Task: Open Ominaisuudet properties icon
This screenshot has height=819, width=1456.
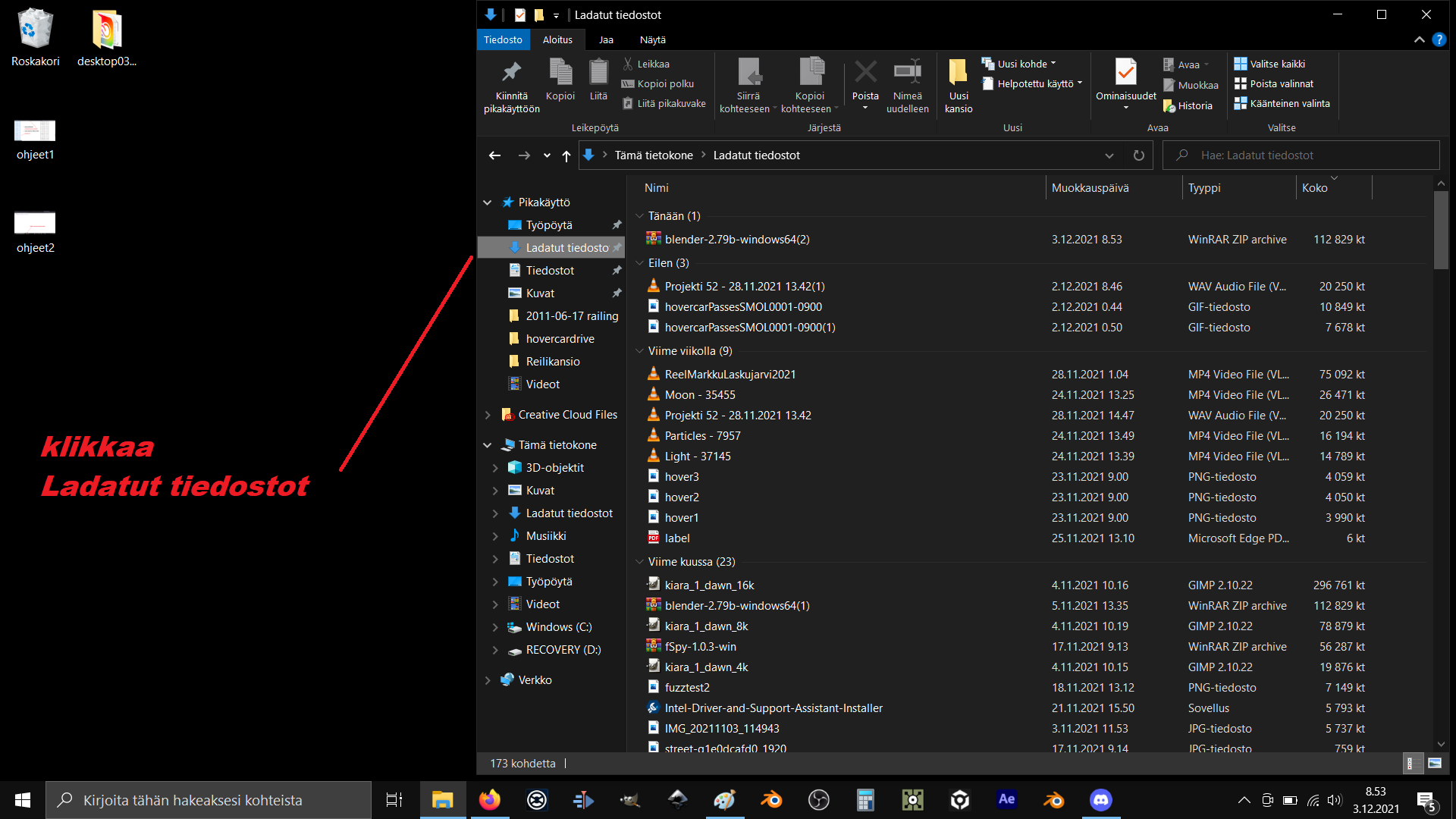Action: click(x=1125, y=73)
